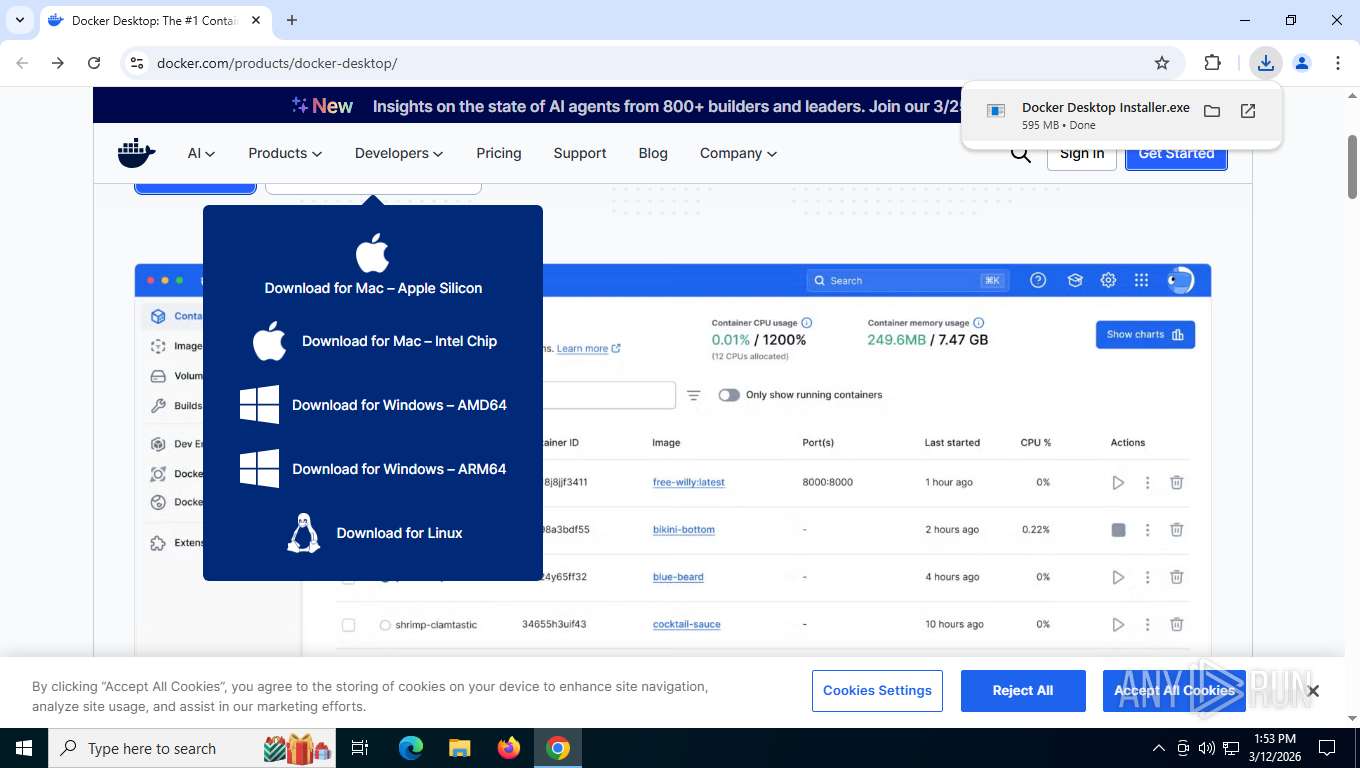Open a new browser tab

[x=292, y=20]
